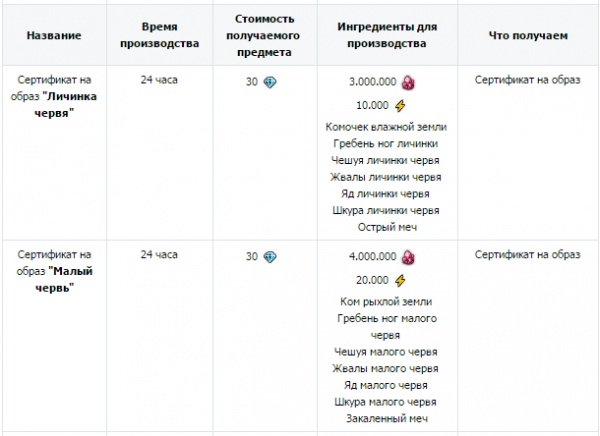Click the lightning icon next to 10.000
The height and width of the screenshot is (436, 600).
tap(400, 106)
